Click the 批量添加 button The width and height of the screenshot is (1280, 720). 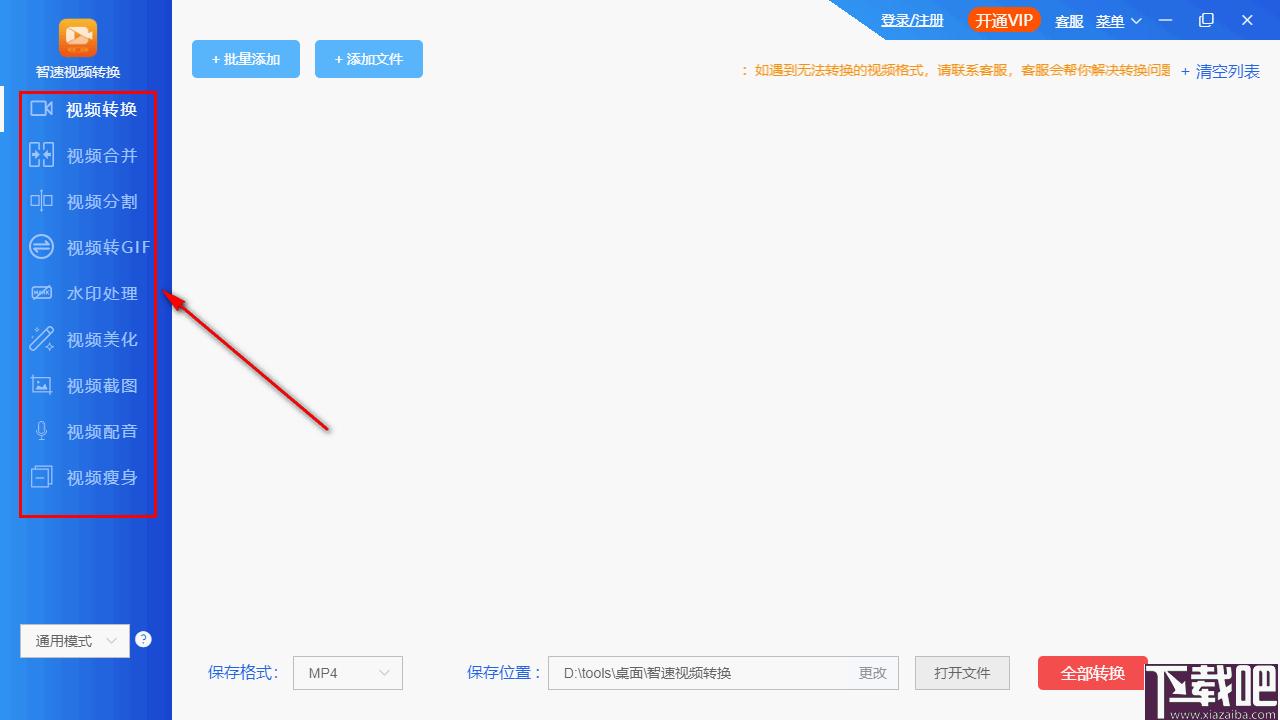246,59
